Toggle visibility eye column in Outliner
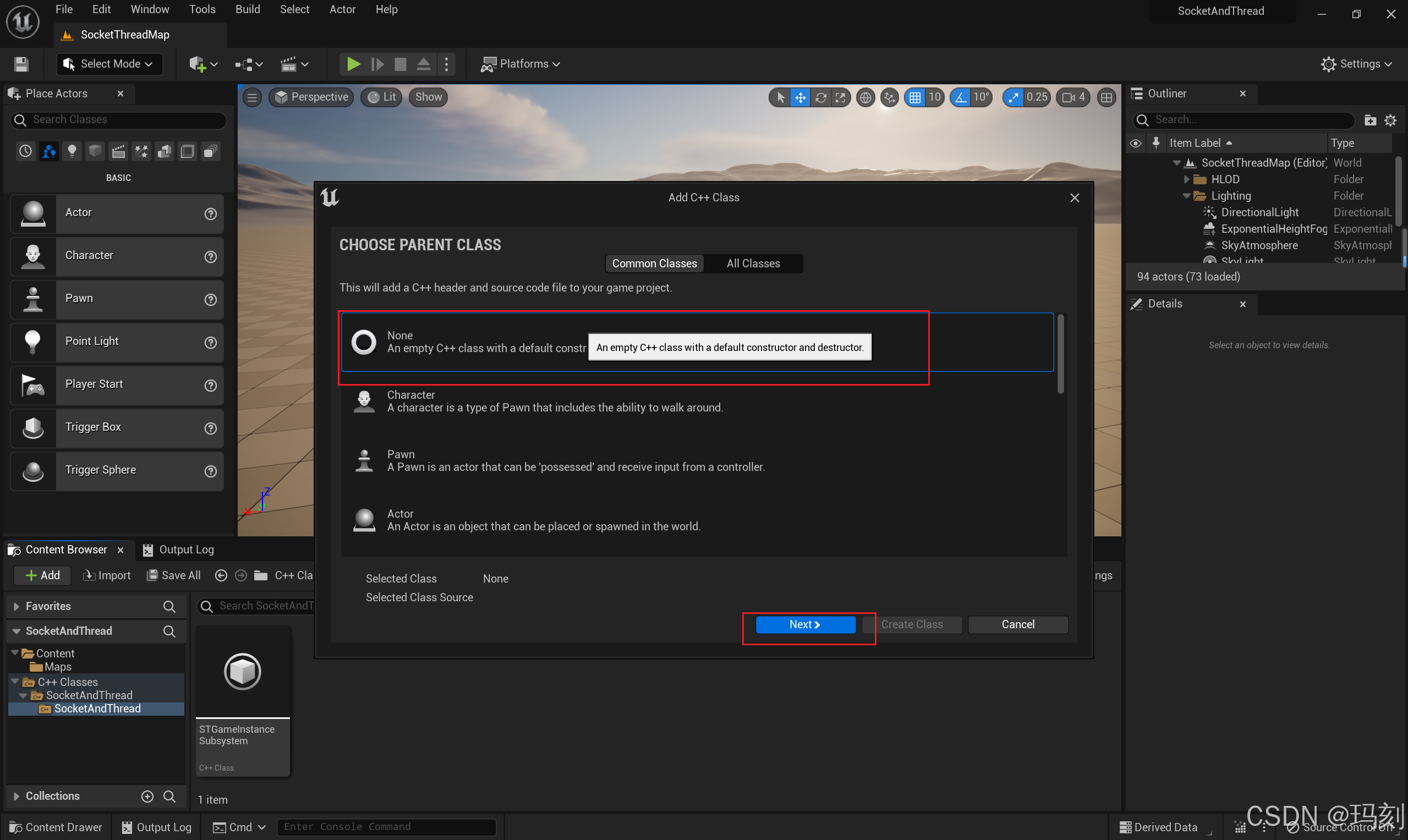Image resolution: width=1408 pixels, height=840 pixels. 1135,143
